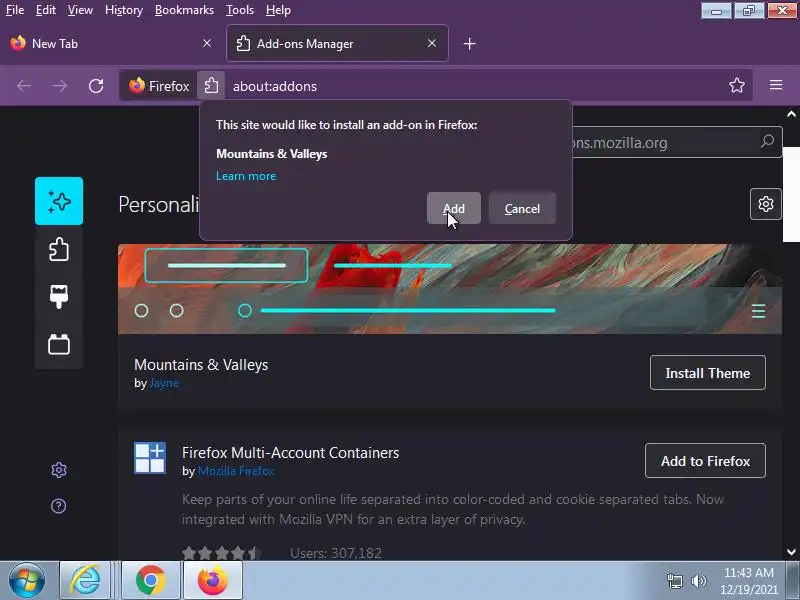The width and height of the screenshot is (800, 600).
Task: Open the File menu
Action: click(x=15, y=10)
